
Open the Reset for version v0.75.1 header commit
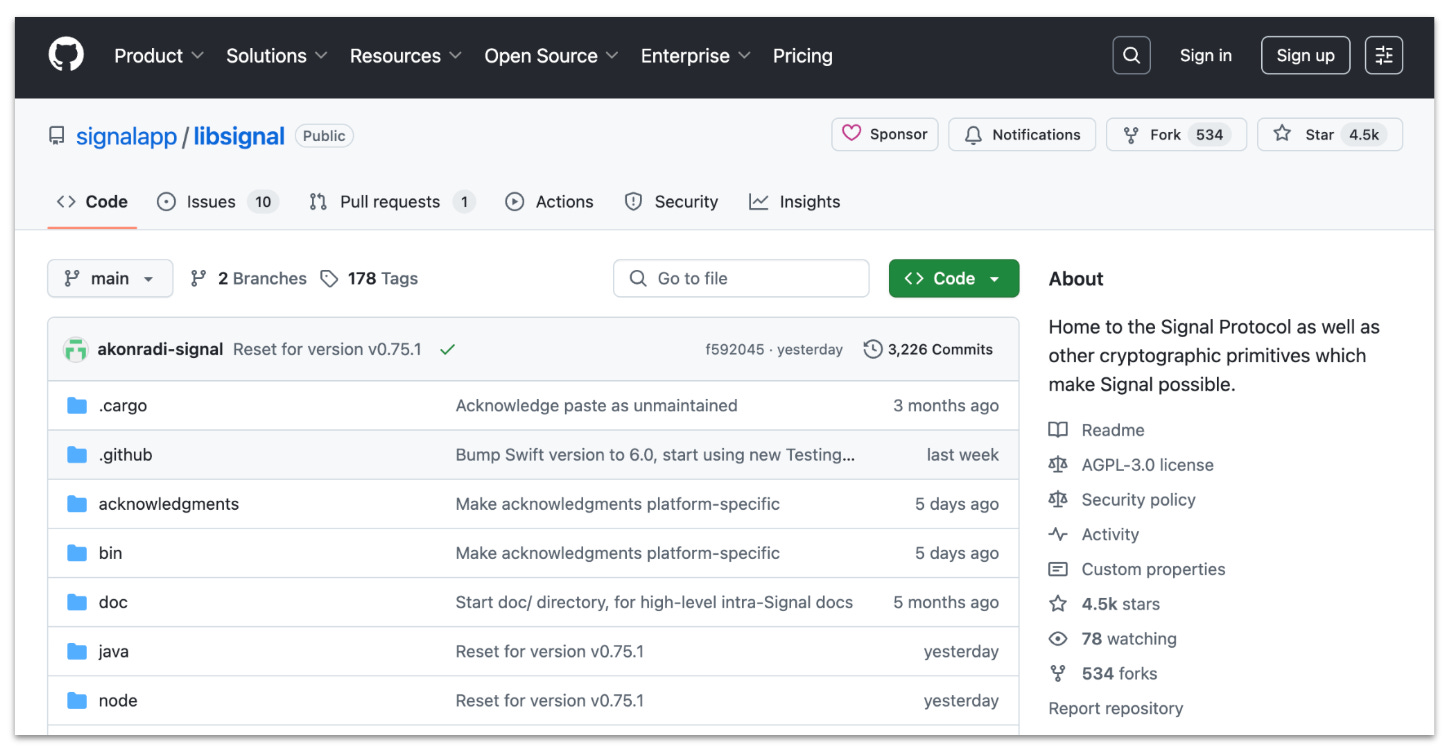[327, 350]
